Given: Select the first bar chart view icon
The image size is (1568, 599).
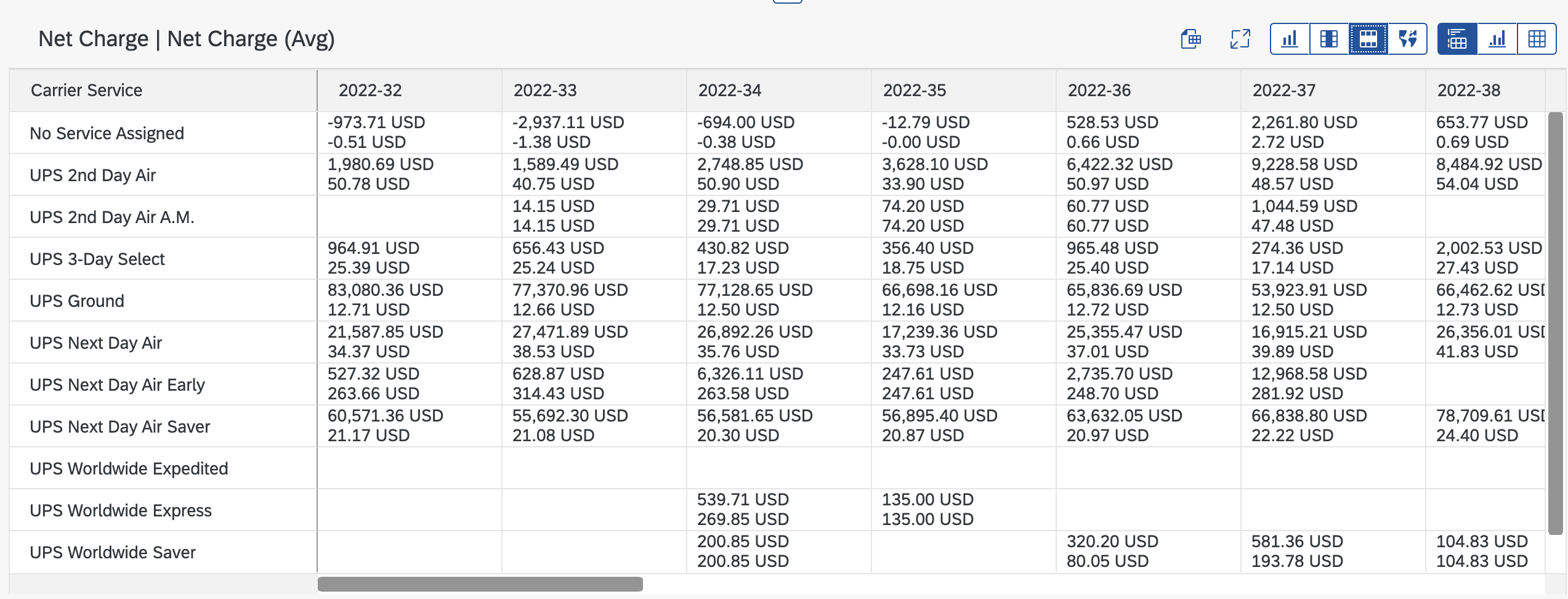Looking at the screenshot, I should coord(1290,39).
